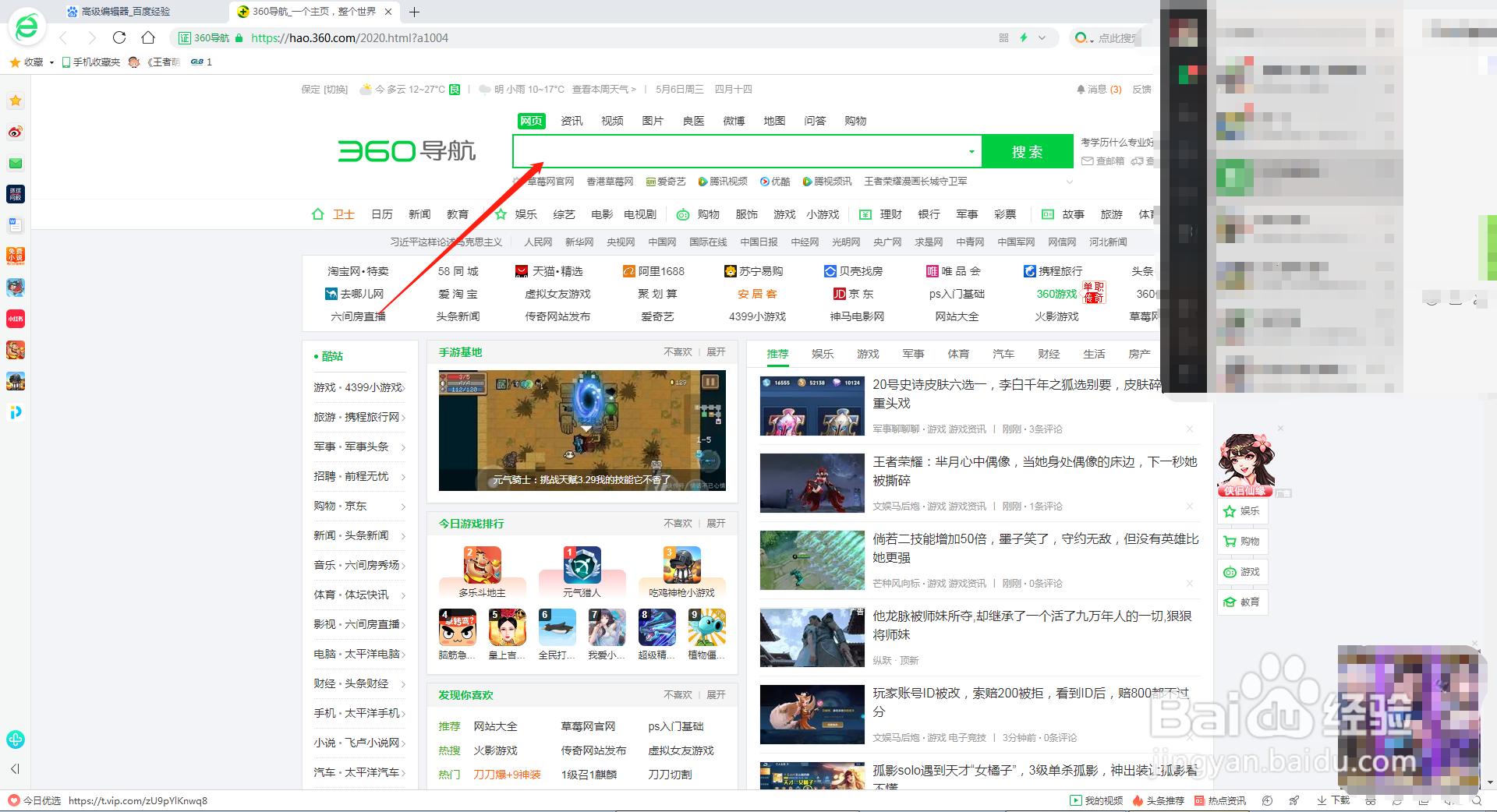The image size is (1497, 812).
Task: Open 我的视频 in status bar
Action: click(x=1096, y=800)
